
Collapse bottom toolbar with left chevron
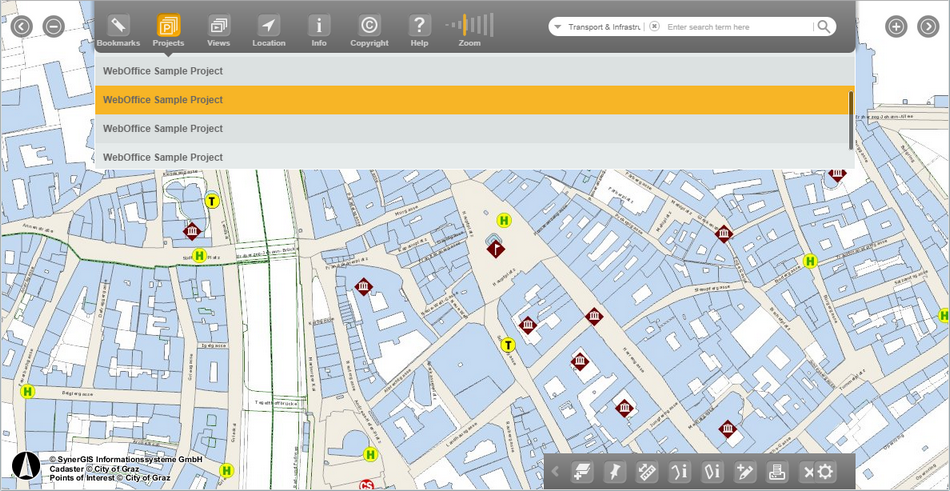pos(555,471)
